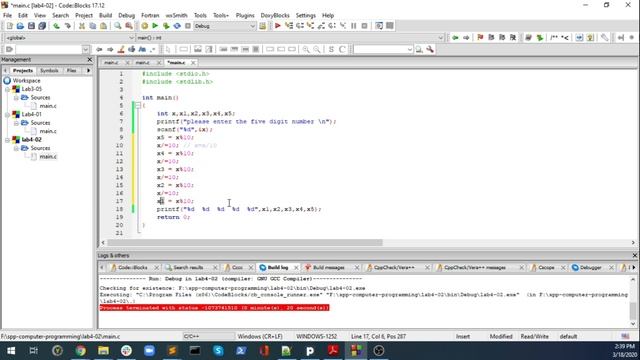This screenshot has width=640, height=360.
Task: Click the Open file toolbar icon
Action: click(20, 26)
